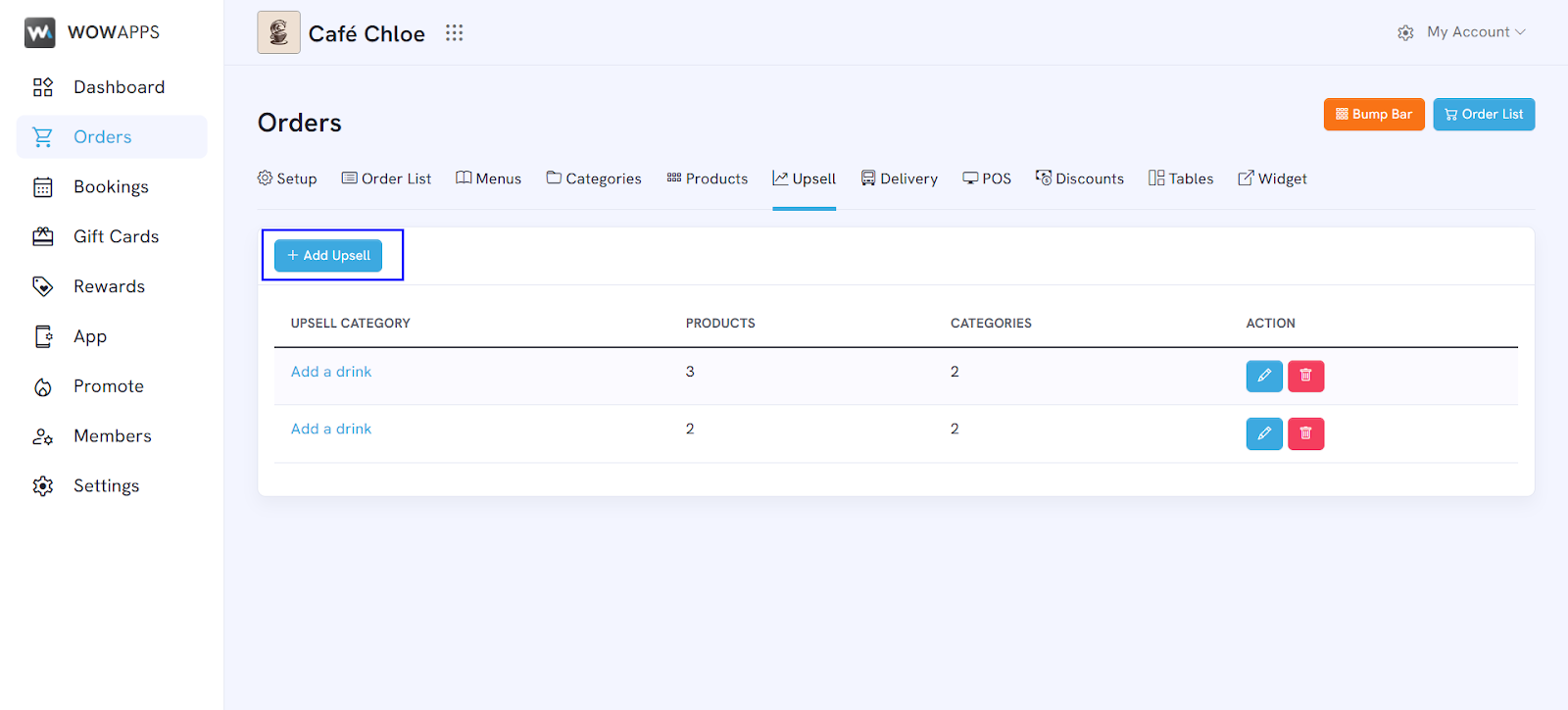The image size is (1568, 710).
Task: Switch to the Order List tab
Action: pyautogui.click(x=386, y=178)
